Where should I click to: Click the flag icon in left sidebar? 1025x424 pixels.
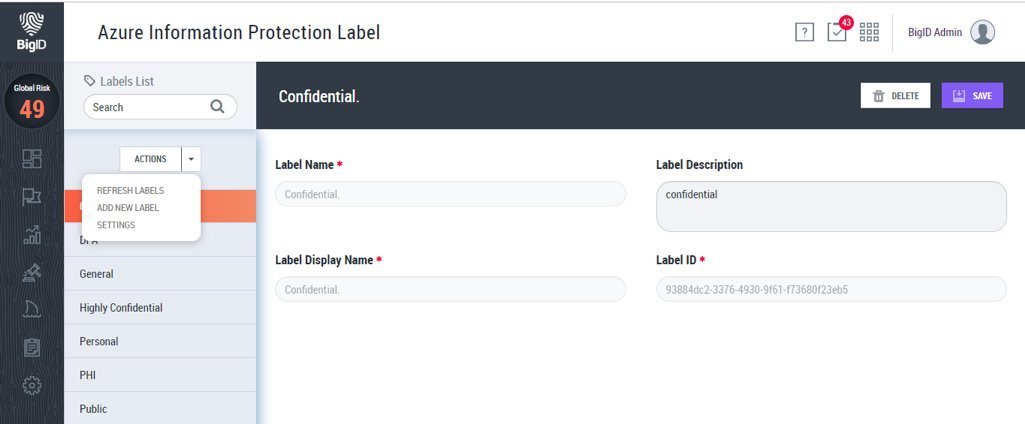(32, 196)
